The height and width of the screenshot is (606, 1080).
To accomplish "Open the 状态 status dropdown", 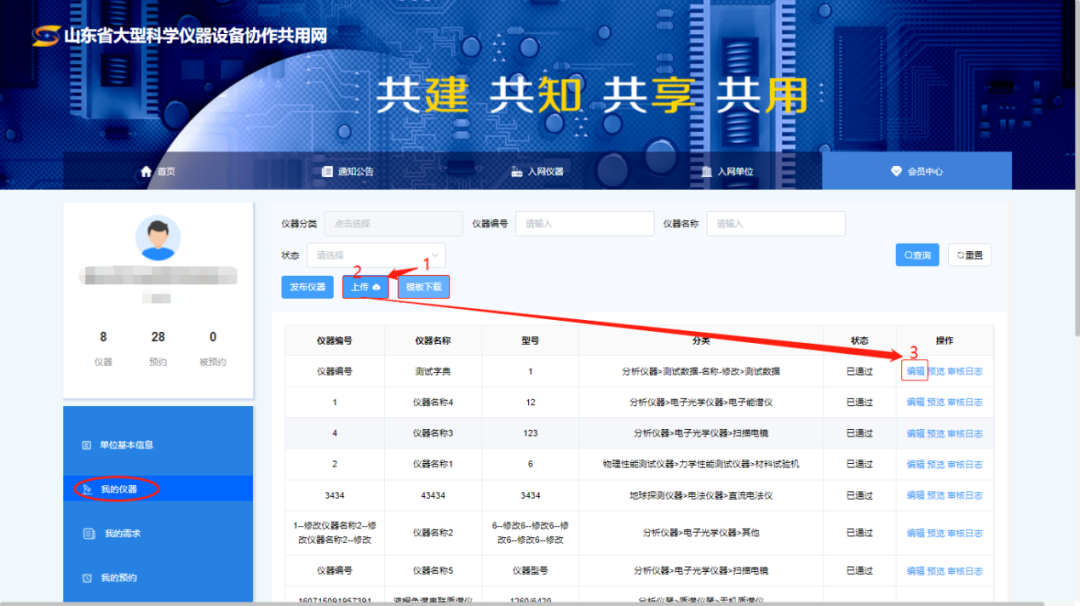I will pos(376,255).
